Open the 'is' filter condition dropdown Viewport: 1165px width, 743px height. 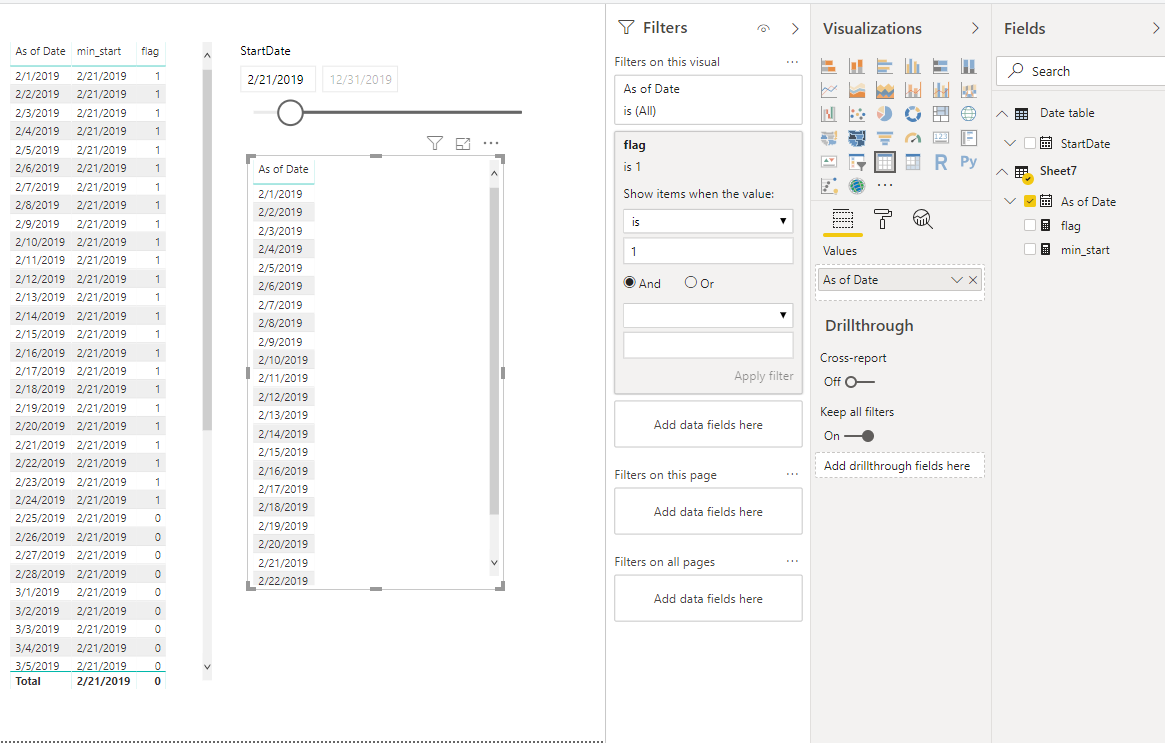coord(708,221)
